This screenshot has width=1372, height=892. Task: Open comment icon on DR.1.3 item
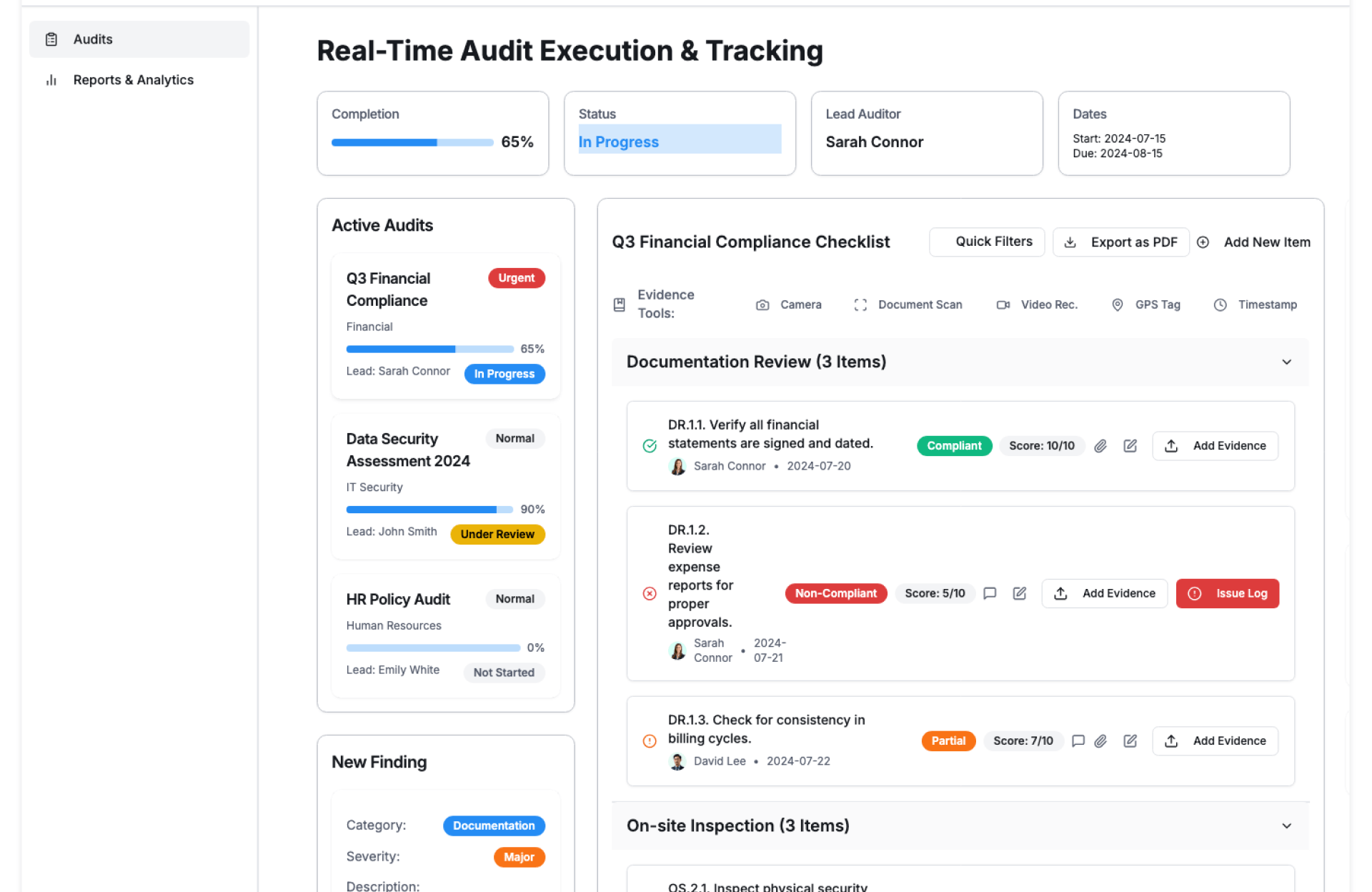click(x=1078, y=741)
